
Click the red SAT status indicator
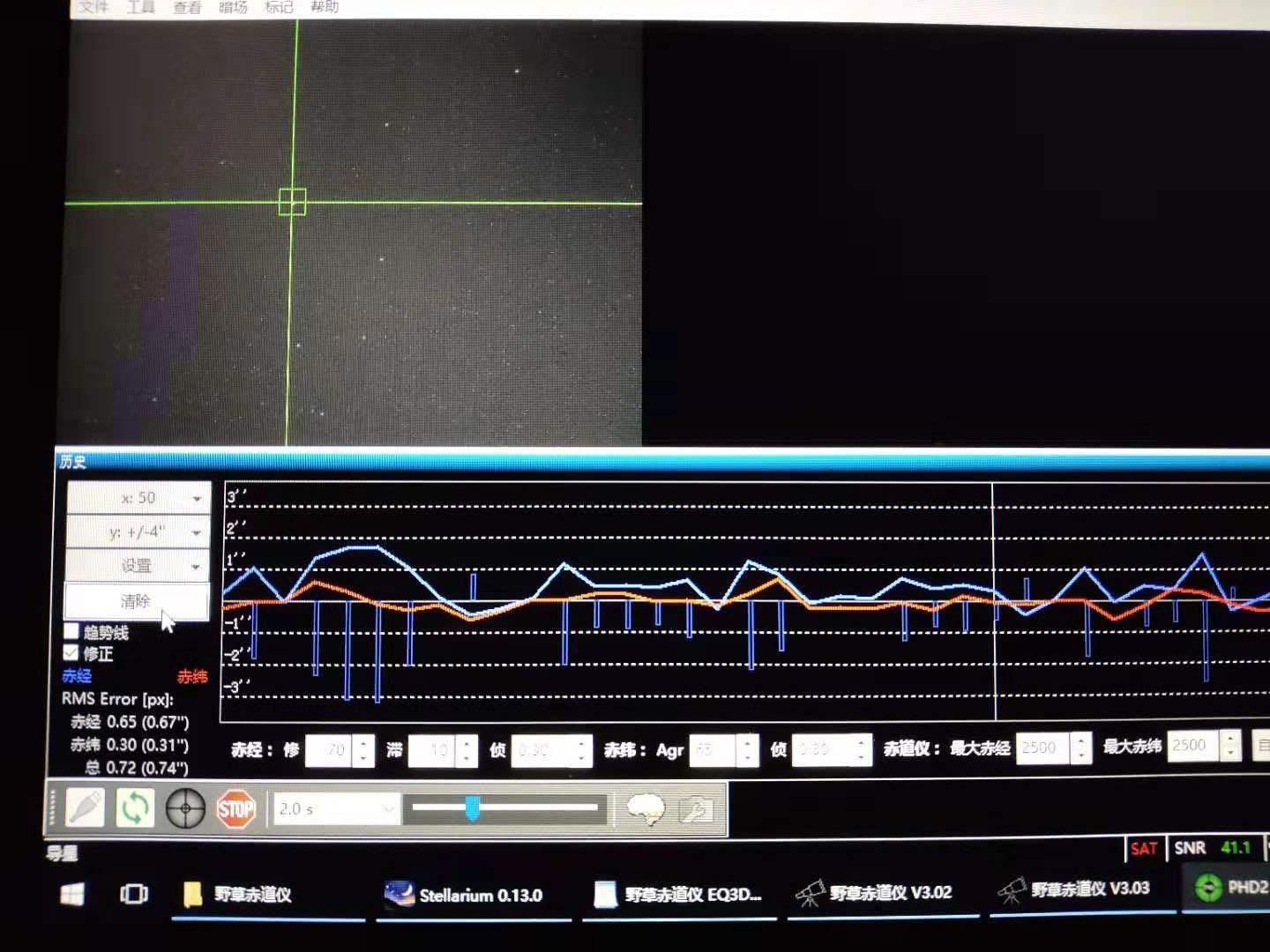[x=1144, y=849]
